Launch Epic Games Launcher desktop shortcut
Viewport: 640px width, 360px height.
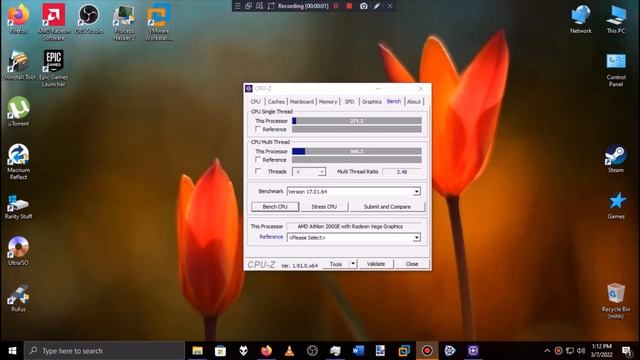(x=53, y=68)
